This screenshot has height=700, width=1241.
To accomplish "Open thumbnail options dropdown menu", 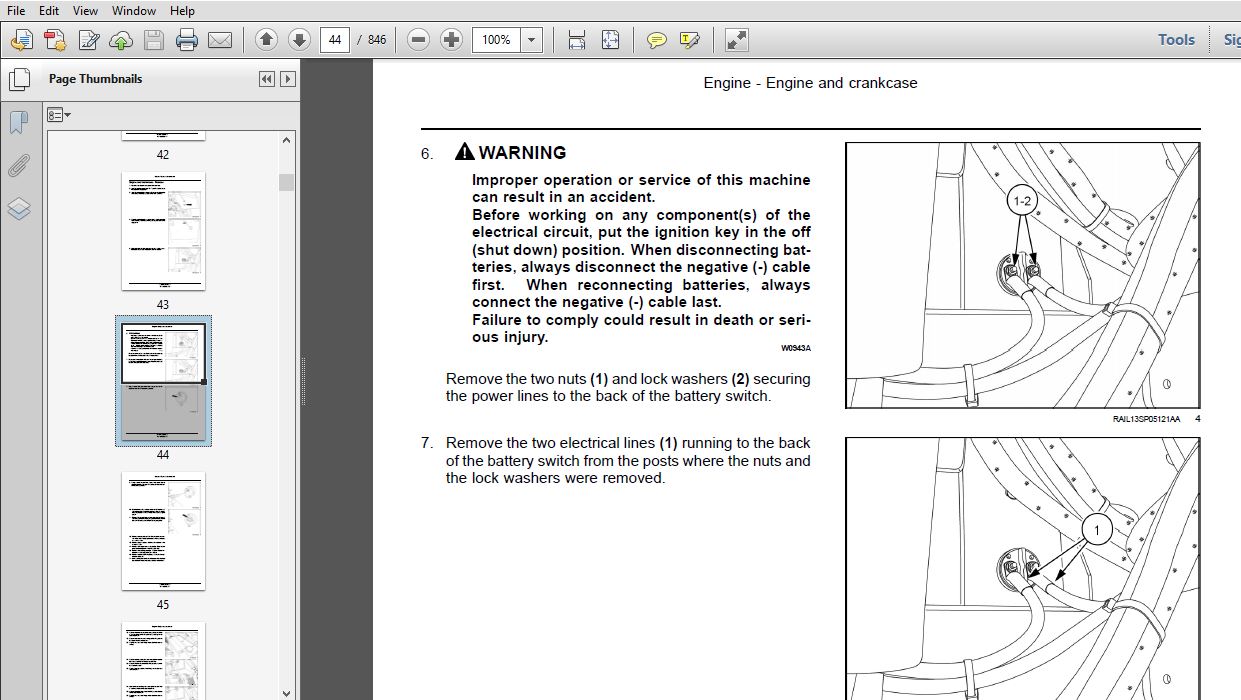I will 59,115.
